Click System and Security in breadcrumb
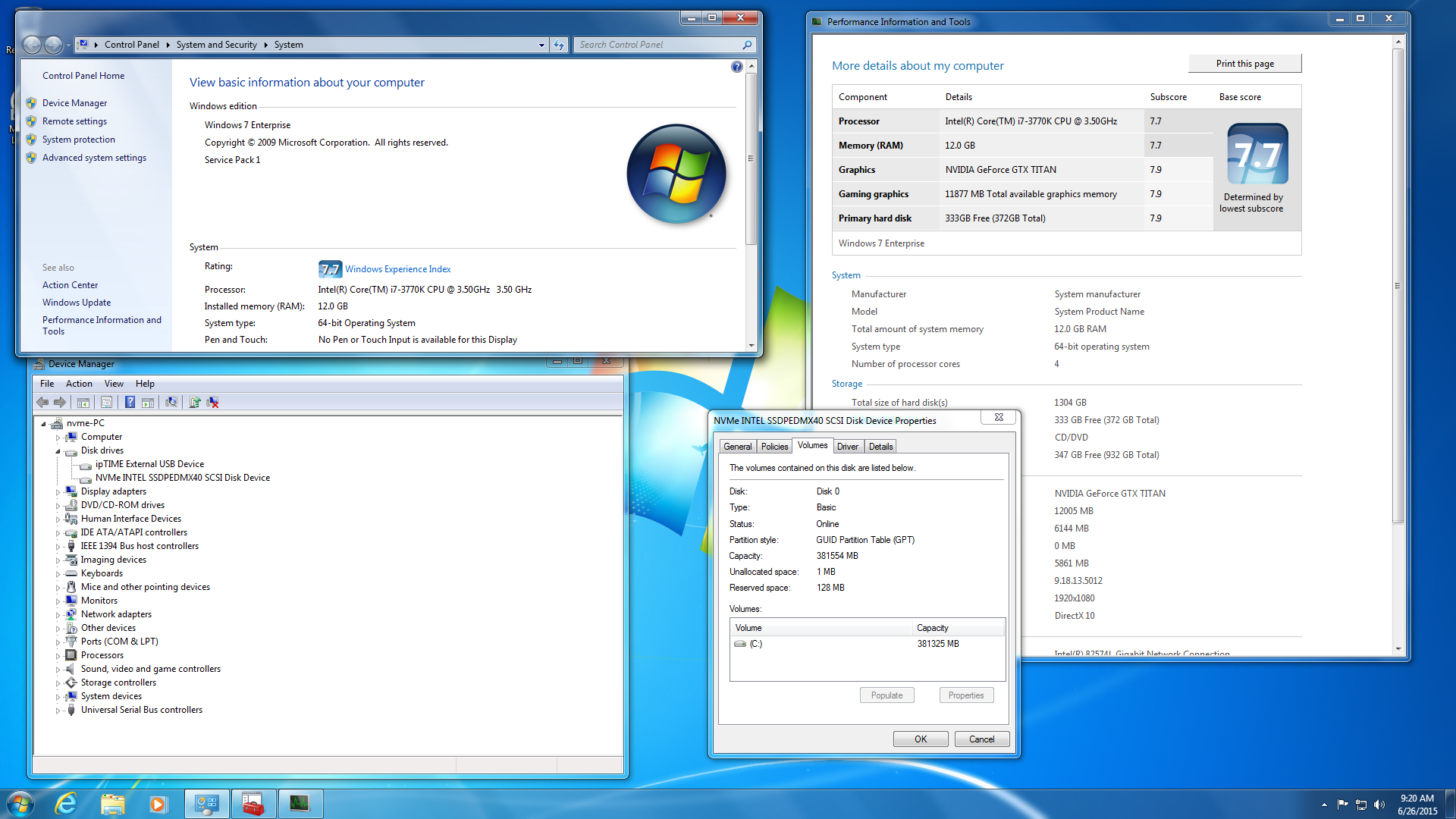Screen dimensions: 1456x819 point(216,45)
